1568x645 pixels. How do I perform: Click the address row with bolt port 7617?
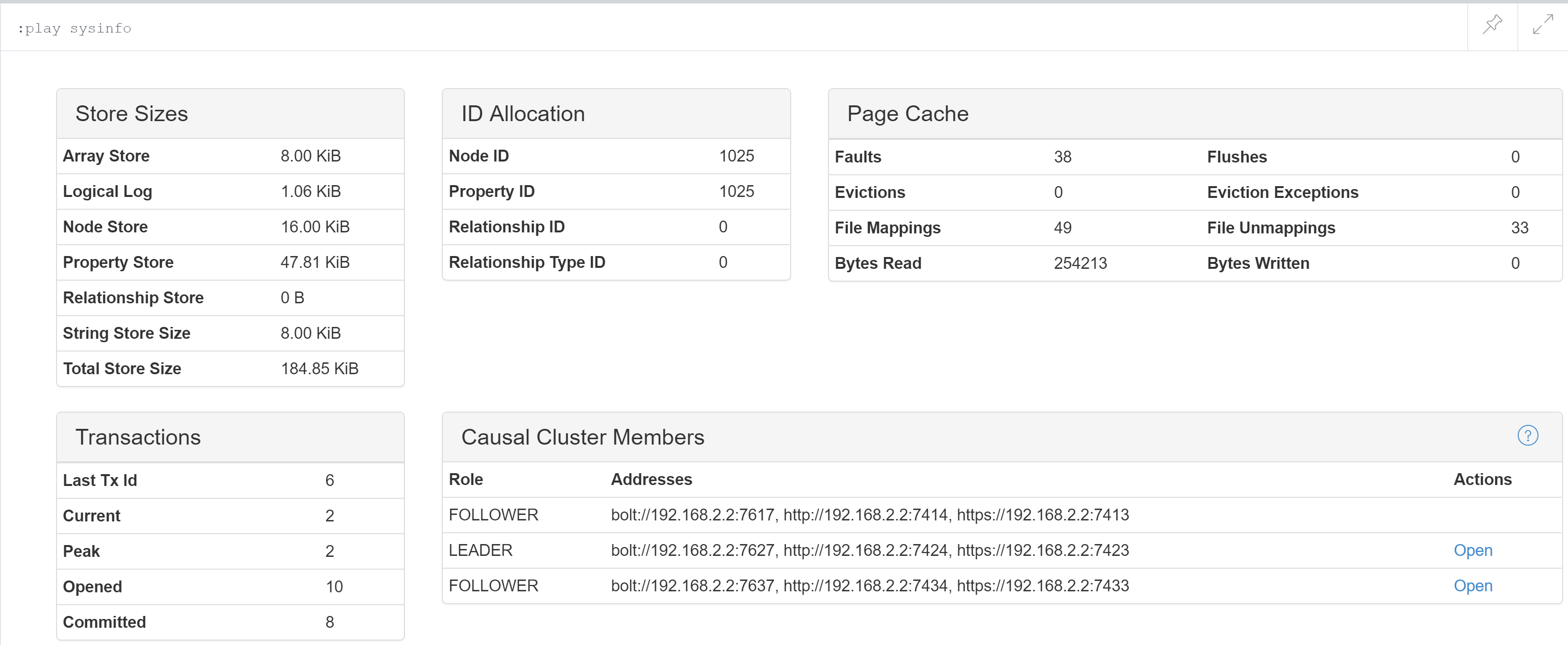[x=870, y=515]
